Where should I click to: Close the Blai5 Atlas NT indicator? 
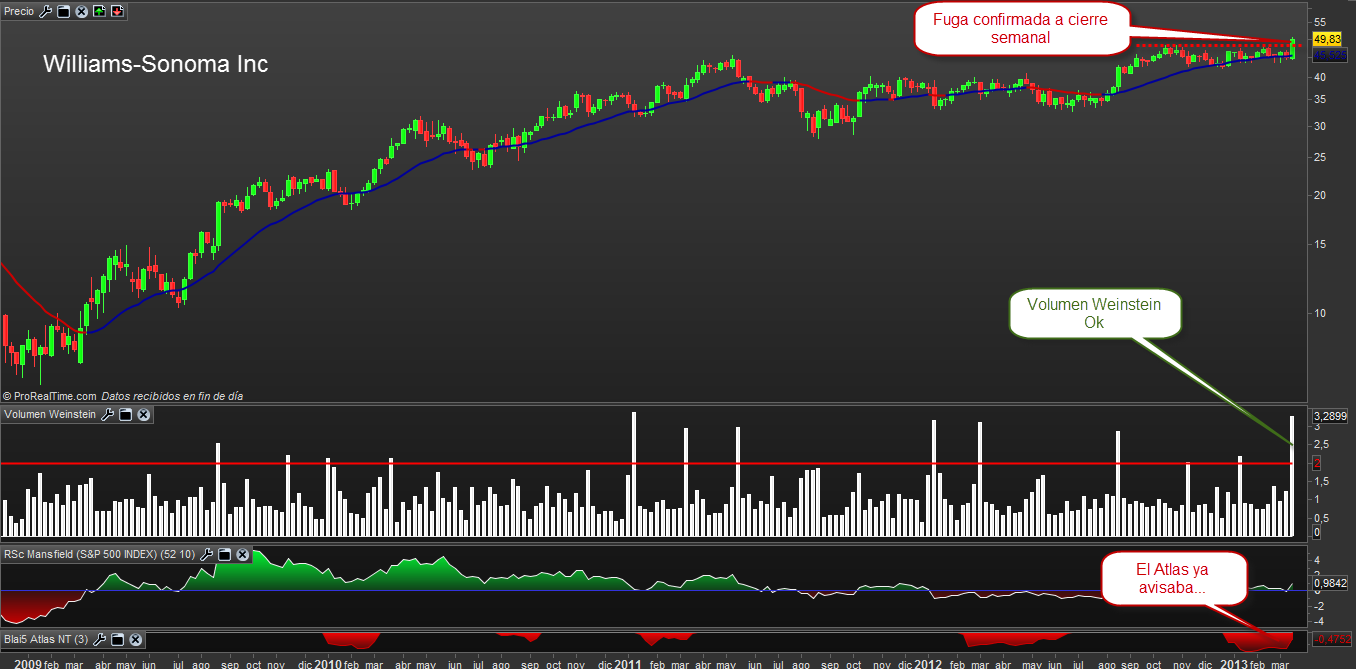point(136,640)
